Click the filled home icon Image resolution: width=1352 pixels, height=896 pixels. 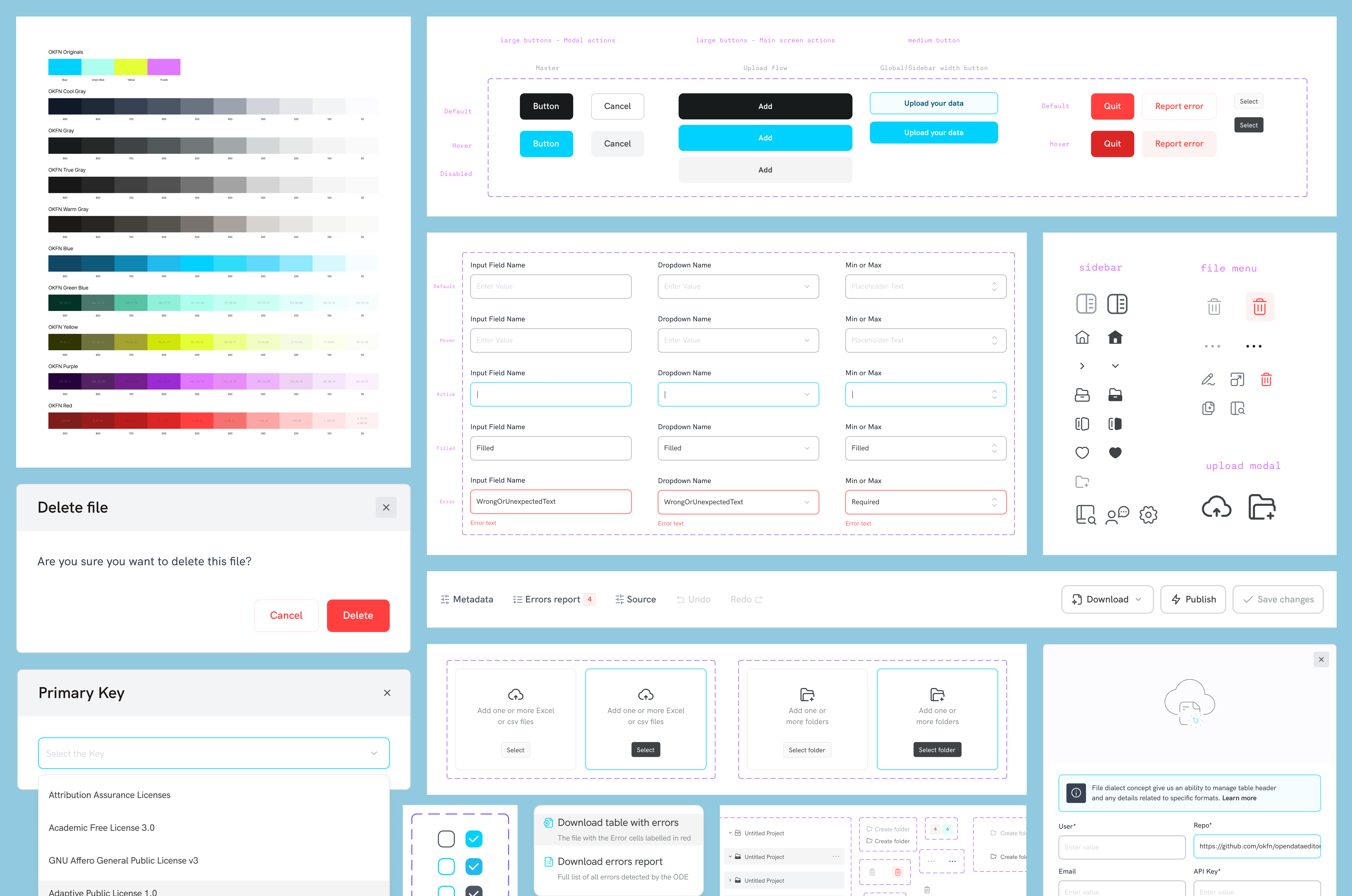click(x=1115, y=337)
